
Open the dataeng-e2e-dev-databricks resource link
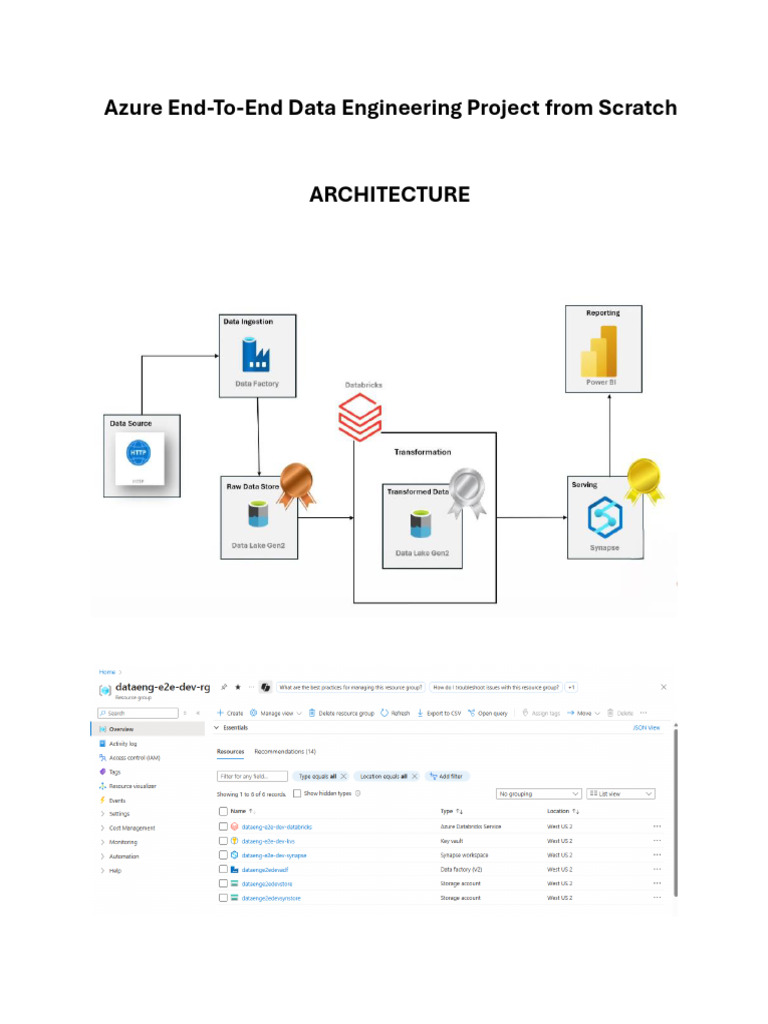[x=277, y=827]
